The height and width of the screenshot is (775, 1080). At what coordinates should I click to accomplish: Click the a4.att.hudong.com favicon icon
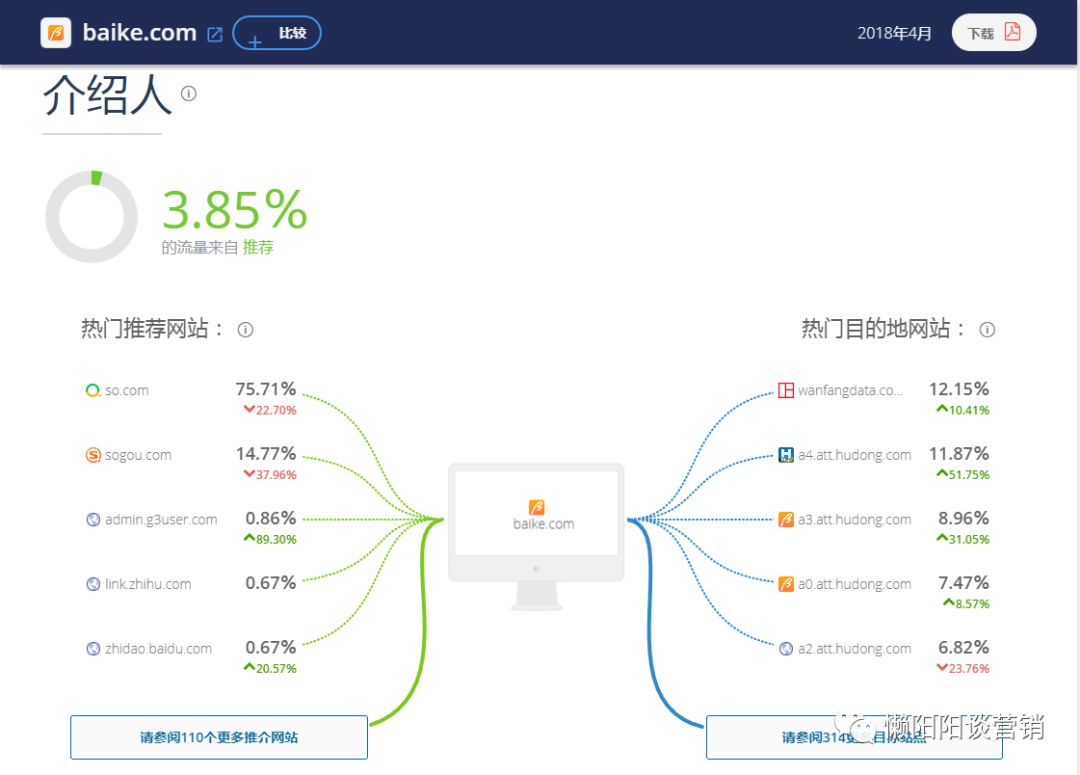point(786,455)
